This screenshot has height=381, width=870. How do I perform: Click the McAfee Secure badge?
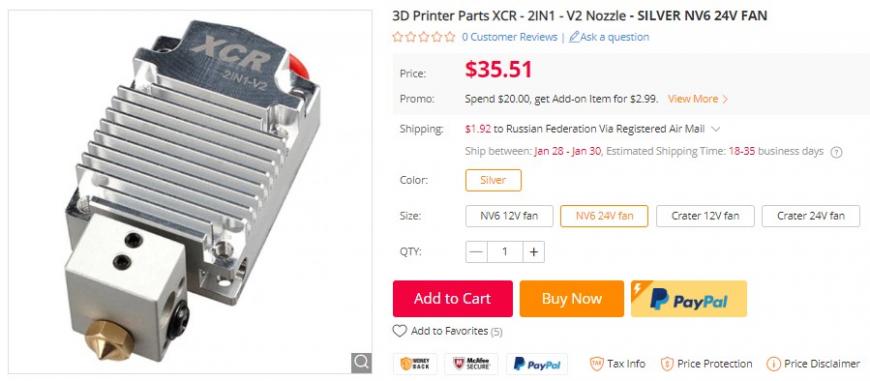(472, 364)
